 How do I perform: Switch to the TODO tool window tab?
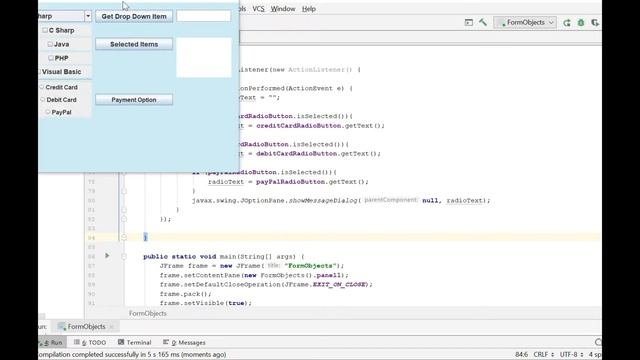[x=90, y=342]
